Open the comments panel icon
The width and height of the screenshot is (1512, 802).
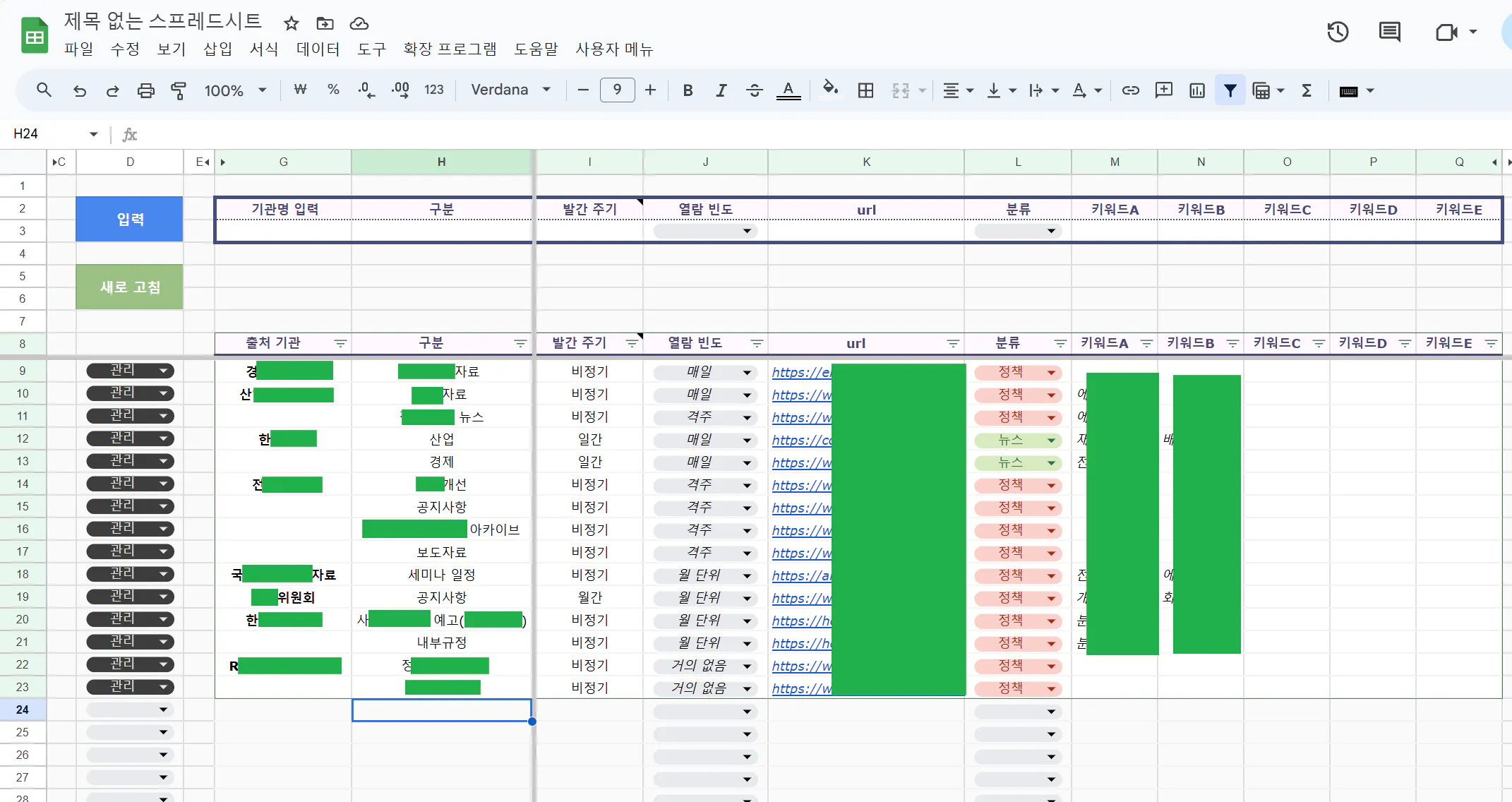tap(1389, 32)
